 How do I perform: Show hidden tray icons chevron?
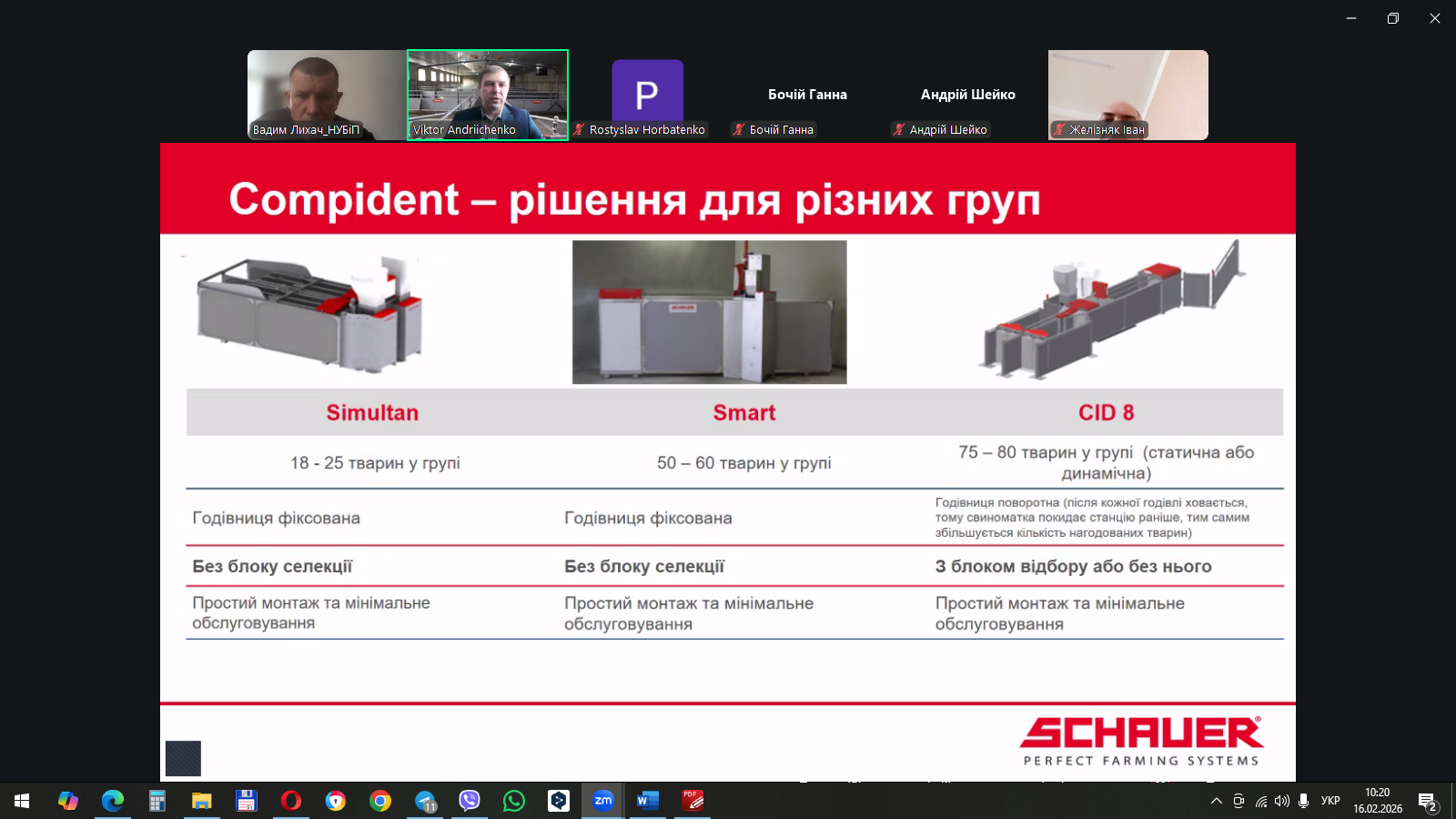1216,801
